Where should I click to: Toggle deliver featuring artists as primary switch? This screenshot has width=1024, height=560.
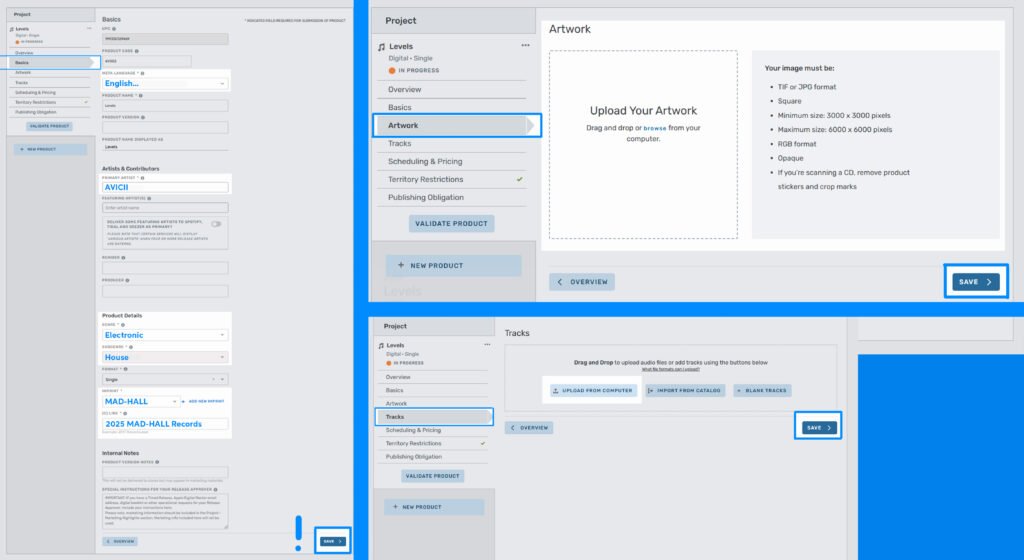215,226
